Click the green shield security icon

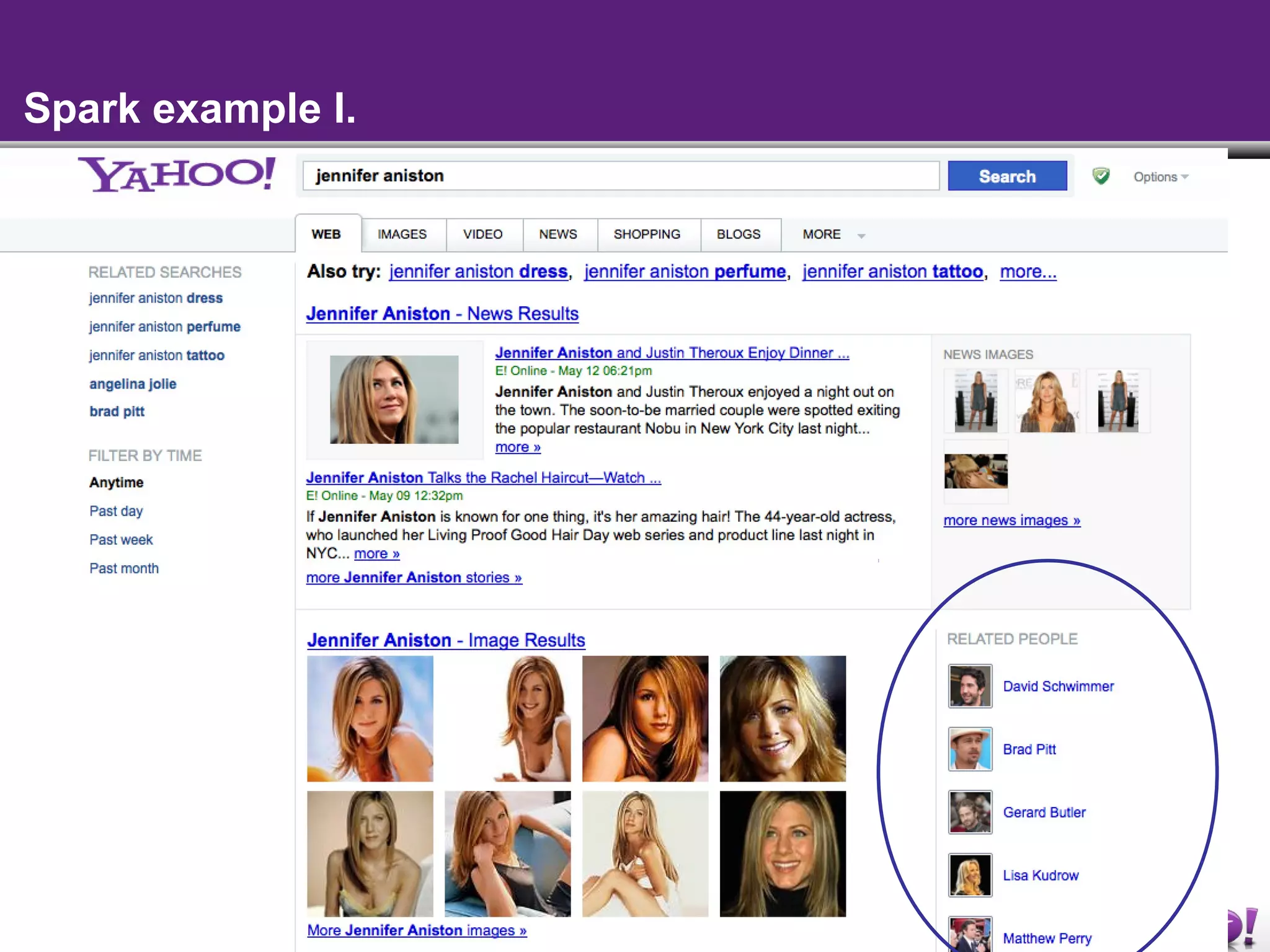tap(1101, 177)
